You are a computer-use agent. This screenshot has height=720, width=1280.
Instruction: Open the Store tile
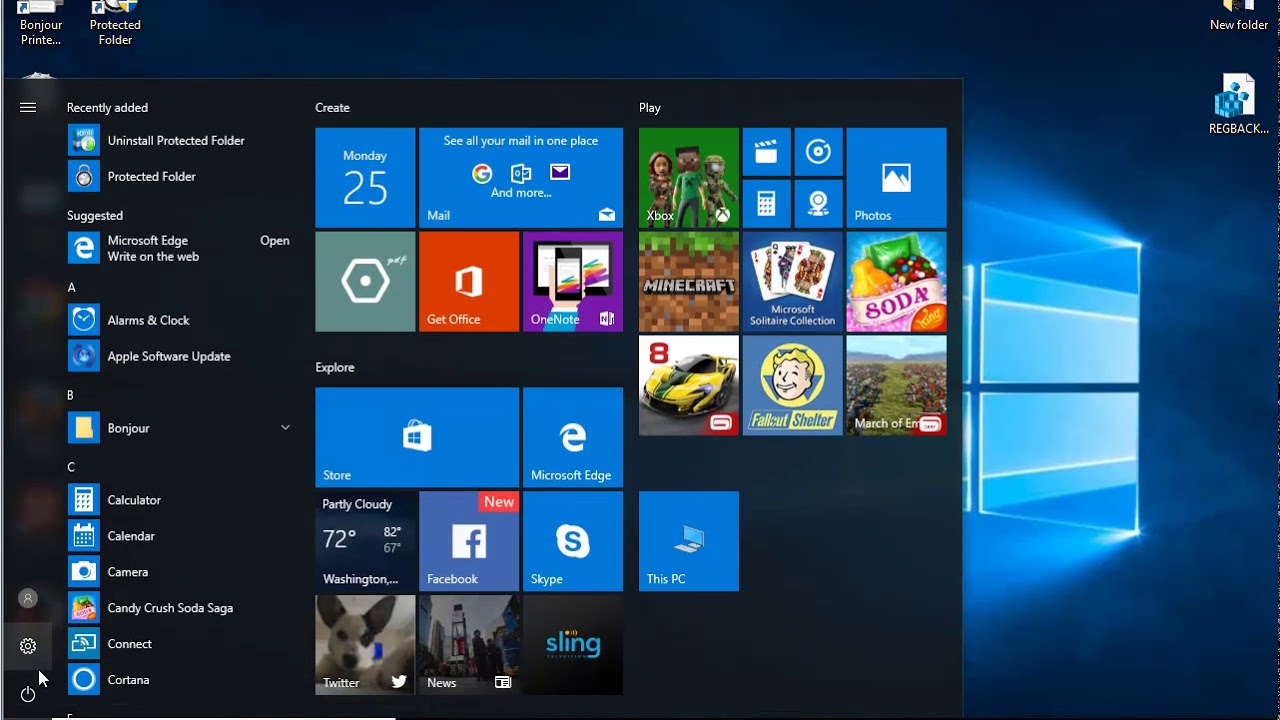pos(417,438)
